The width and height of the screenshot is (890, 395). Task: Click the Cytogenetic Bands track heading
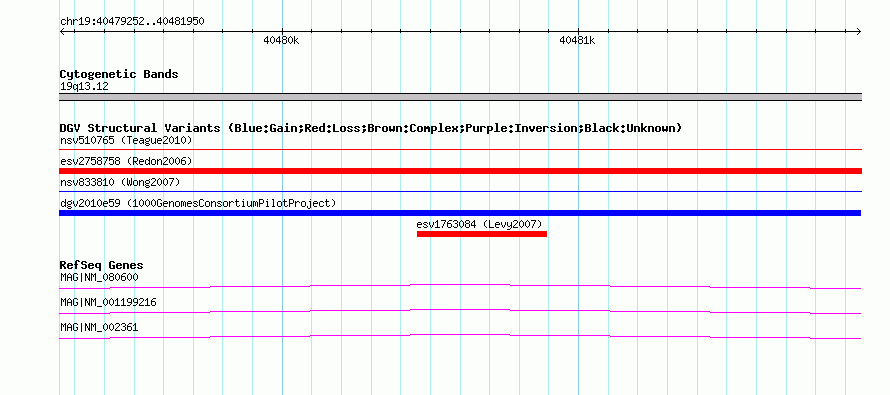pos(119,74)
